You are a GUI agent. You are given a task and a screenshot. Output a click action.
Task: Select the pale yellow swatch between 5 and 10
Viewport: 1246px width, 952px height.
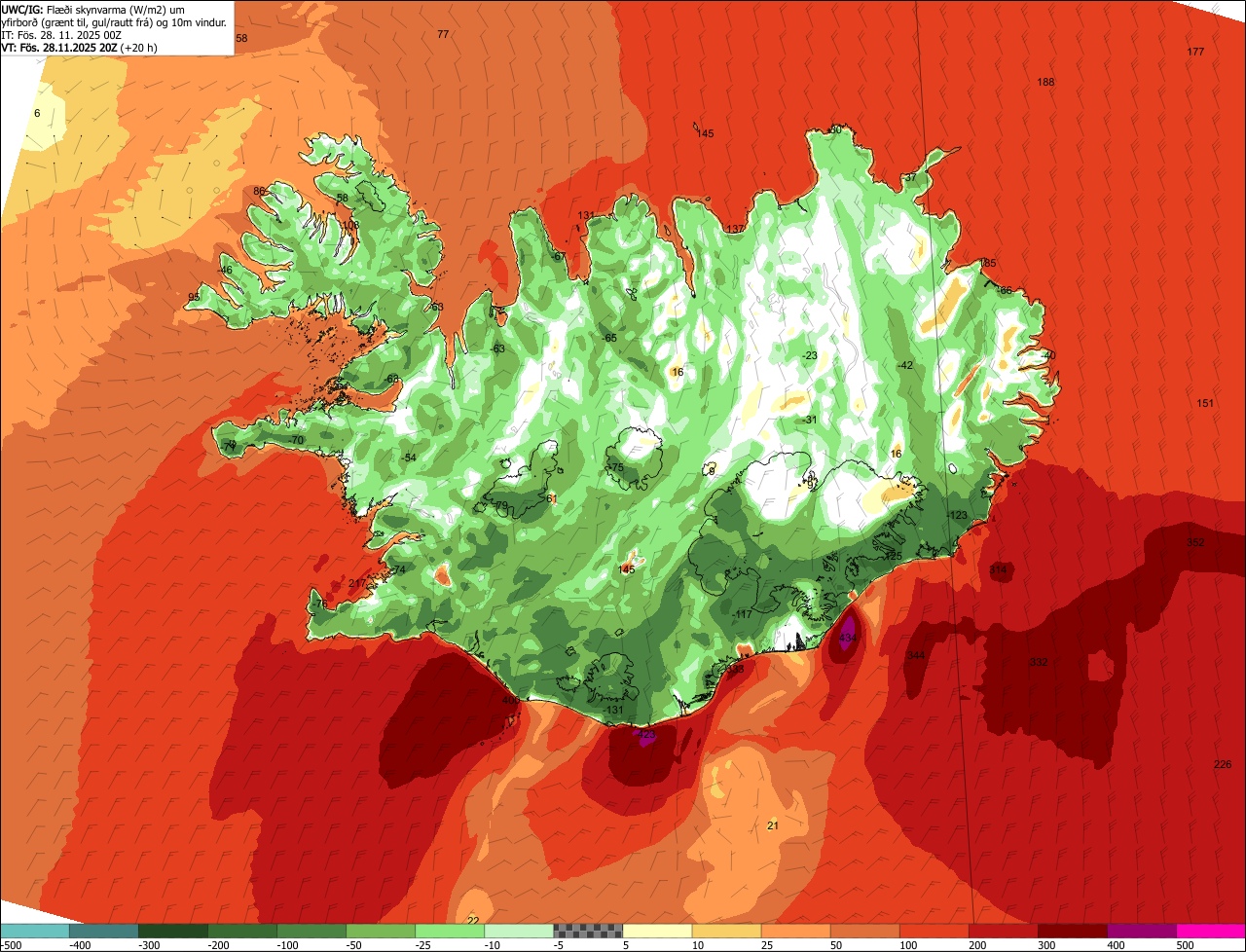[657, 931]
